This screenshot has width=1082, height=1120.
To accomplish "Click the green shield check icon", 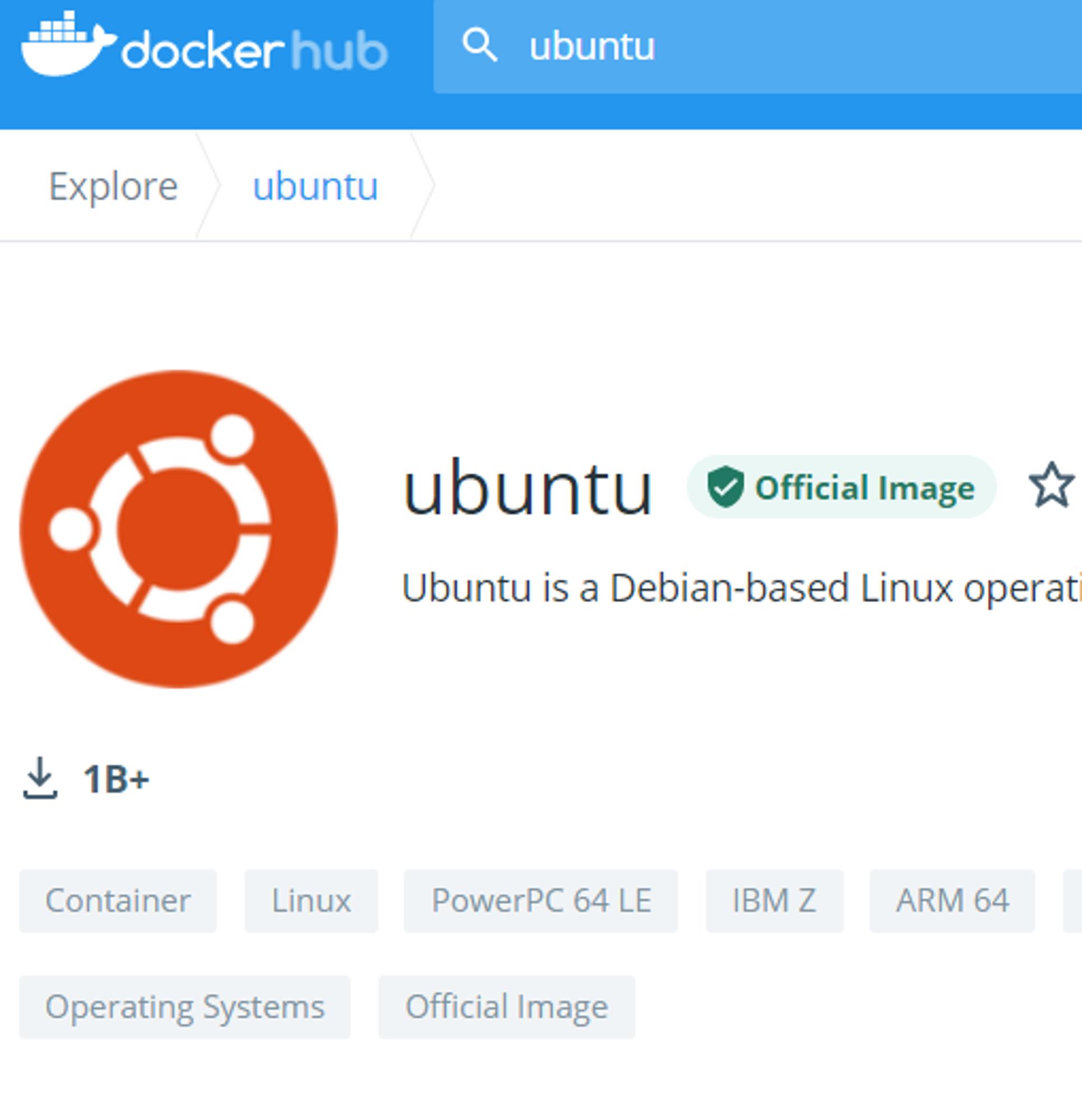I will (725, 487).
